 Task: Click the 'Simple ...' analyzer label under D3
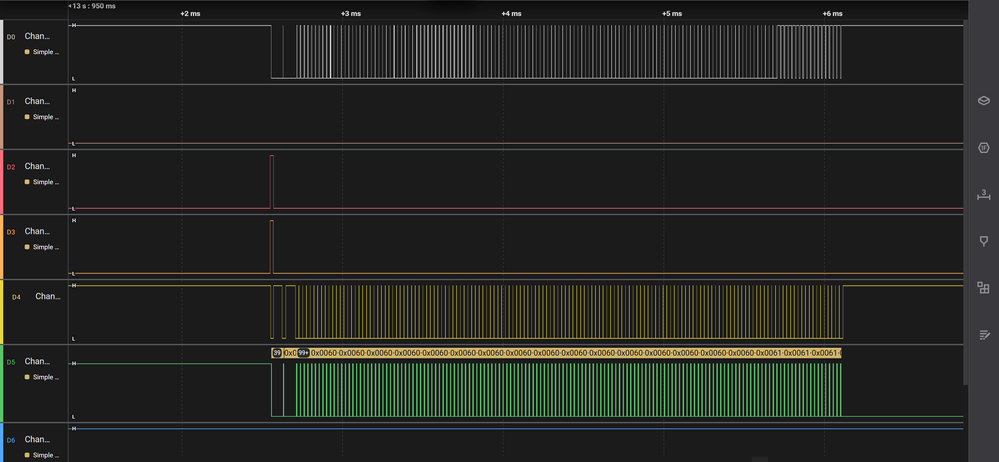(46, 247)
